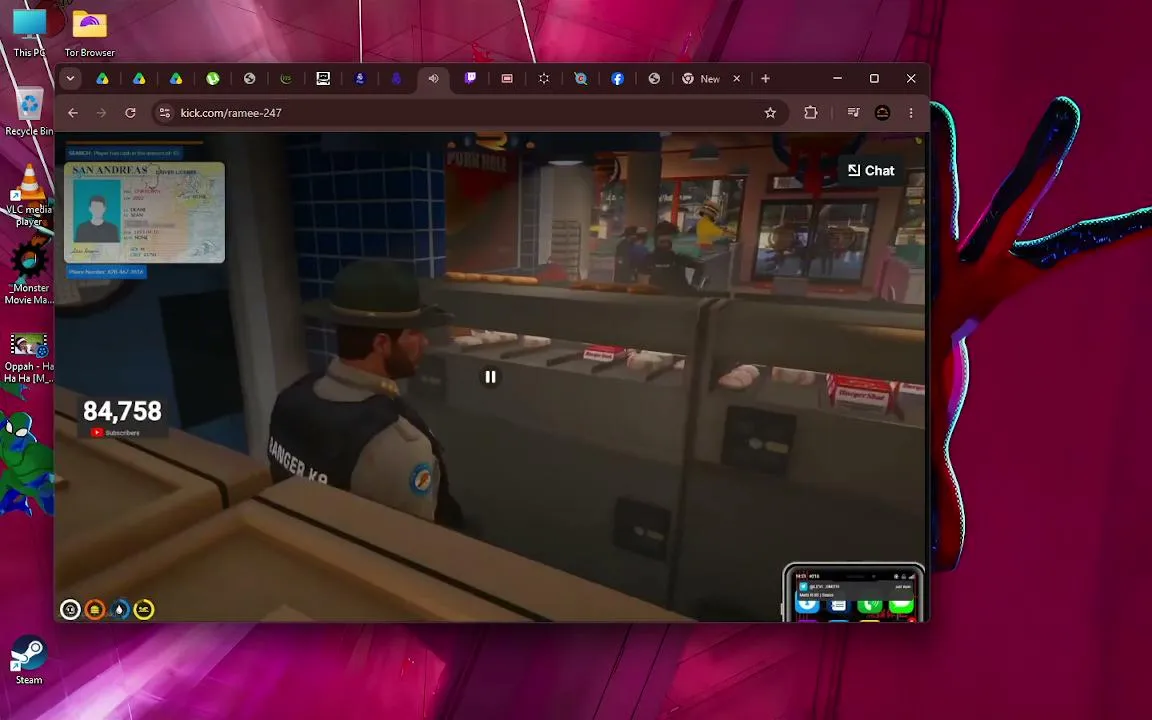
Task: Mute the active tab via speaker icon
Action: tap(433, 79)
